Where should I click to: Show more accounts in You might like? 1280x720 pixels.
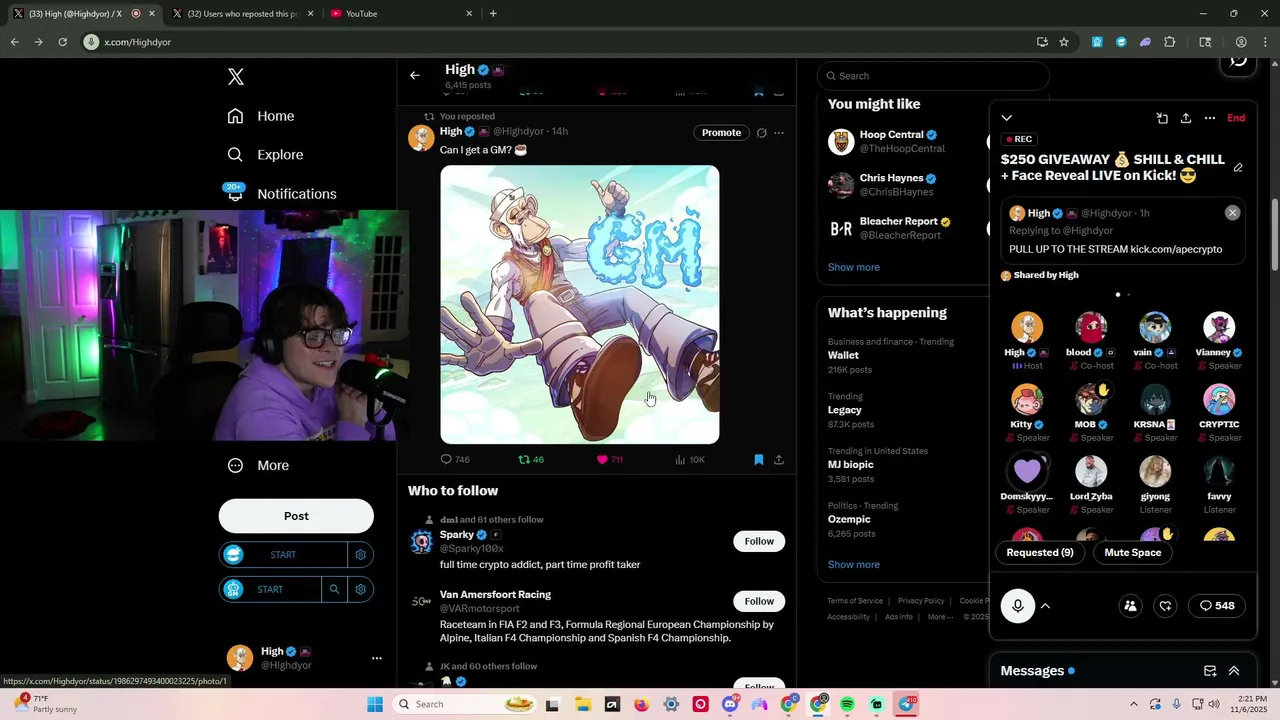(x=854, y=267)
